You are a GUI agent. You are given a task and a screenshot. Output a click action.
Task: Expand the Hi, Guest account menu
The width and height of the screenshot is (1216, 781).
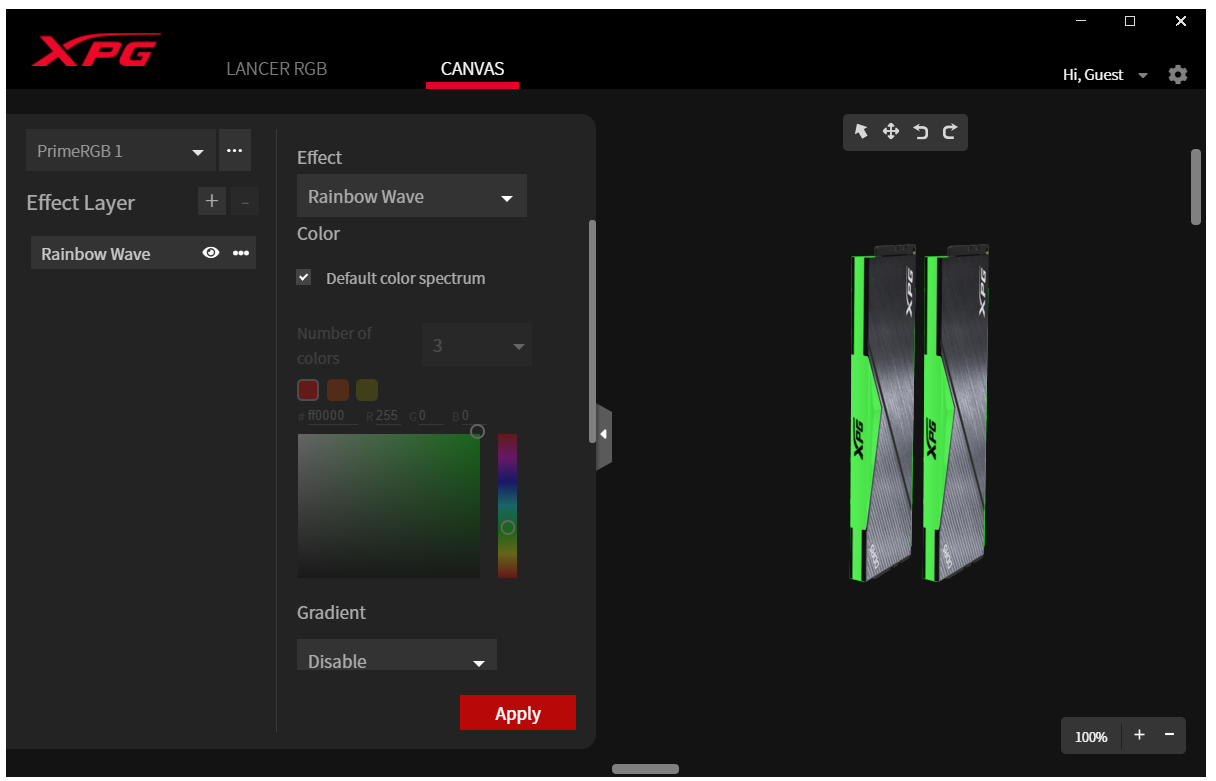[x=1105, y=75]
